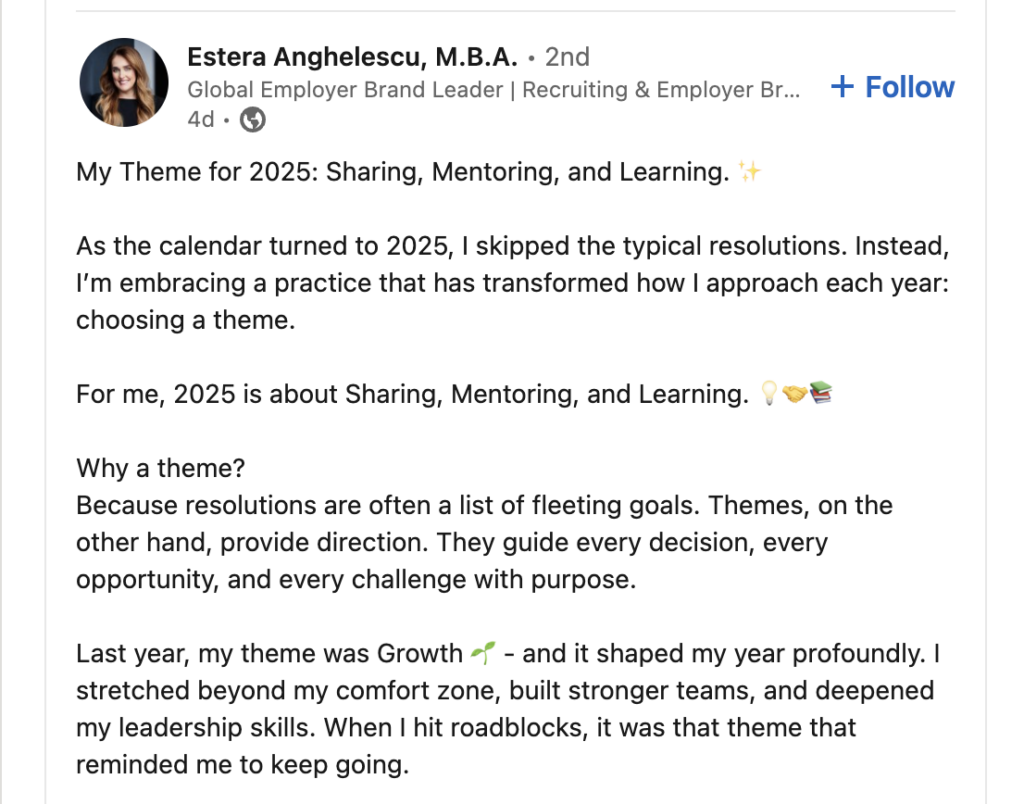The image size is (1024, 804).
Task: Click the paragraph starting As the calendar turned
Action: tap(513, 283)
